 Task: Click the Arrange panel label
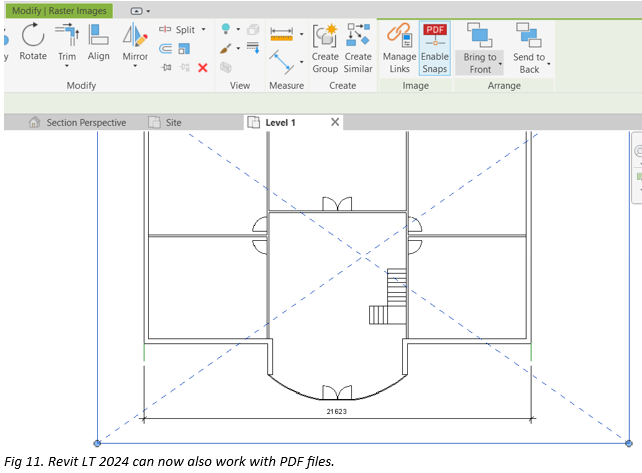click(x=504, y=86)
